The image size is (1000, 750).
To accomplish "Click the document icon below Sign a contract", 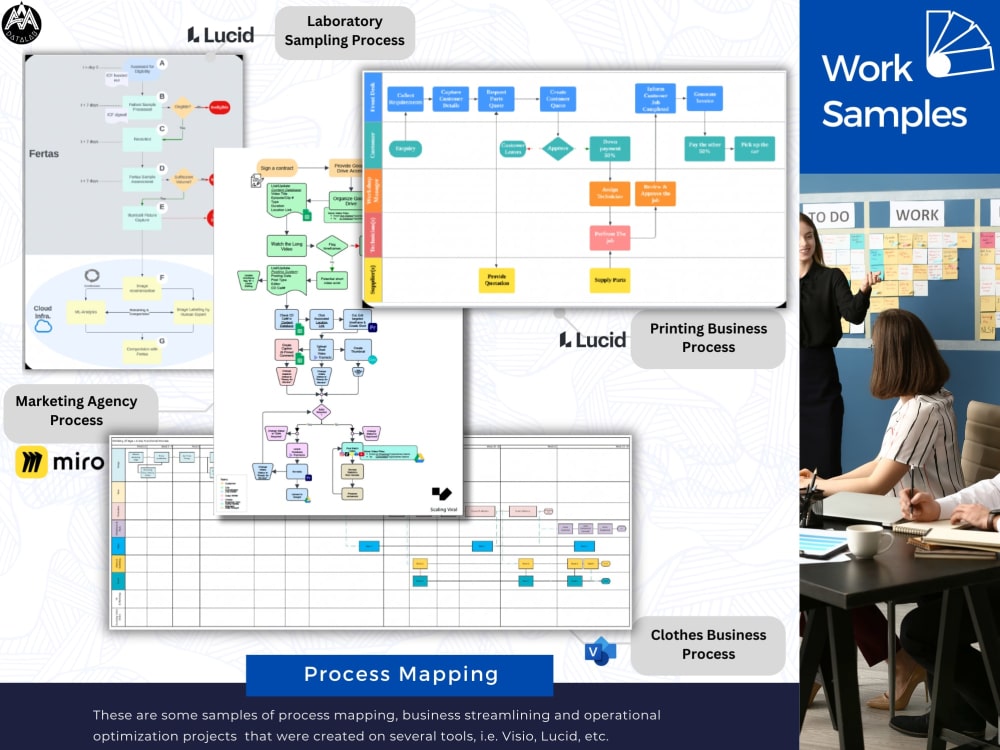I will click(256, 181).
